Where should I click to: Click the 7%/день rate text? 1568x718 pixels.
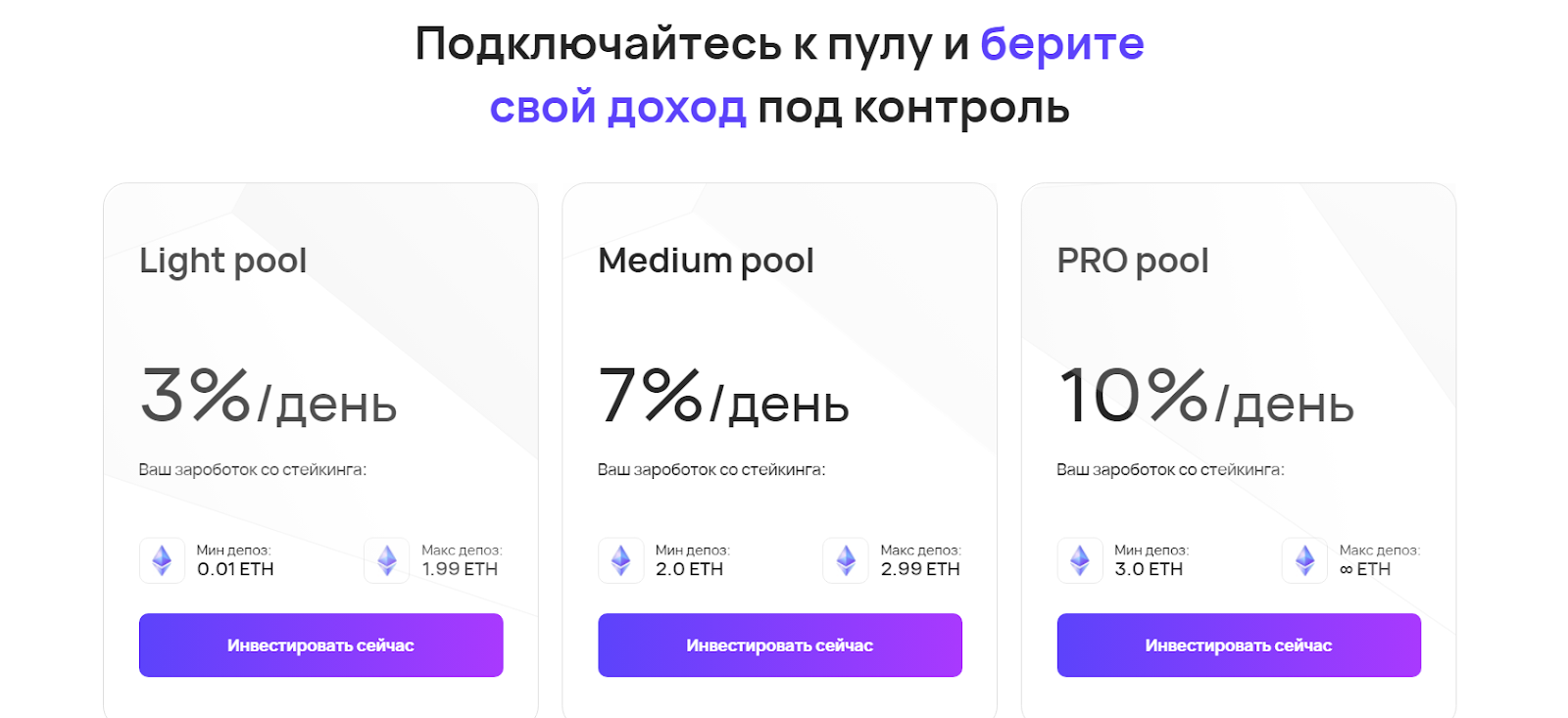click(x=723, y=397)
